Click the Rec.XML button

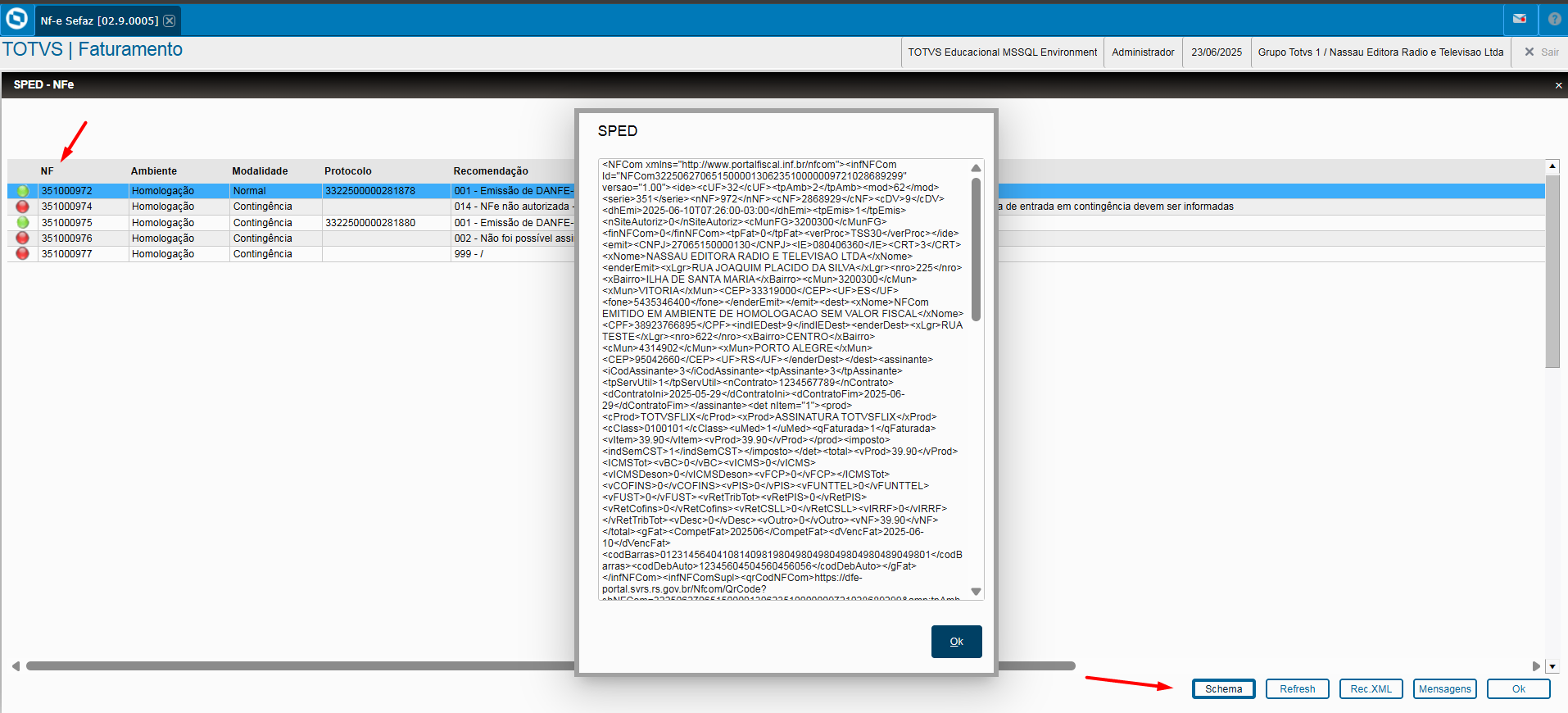(1371, 689)
